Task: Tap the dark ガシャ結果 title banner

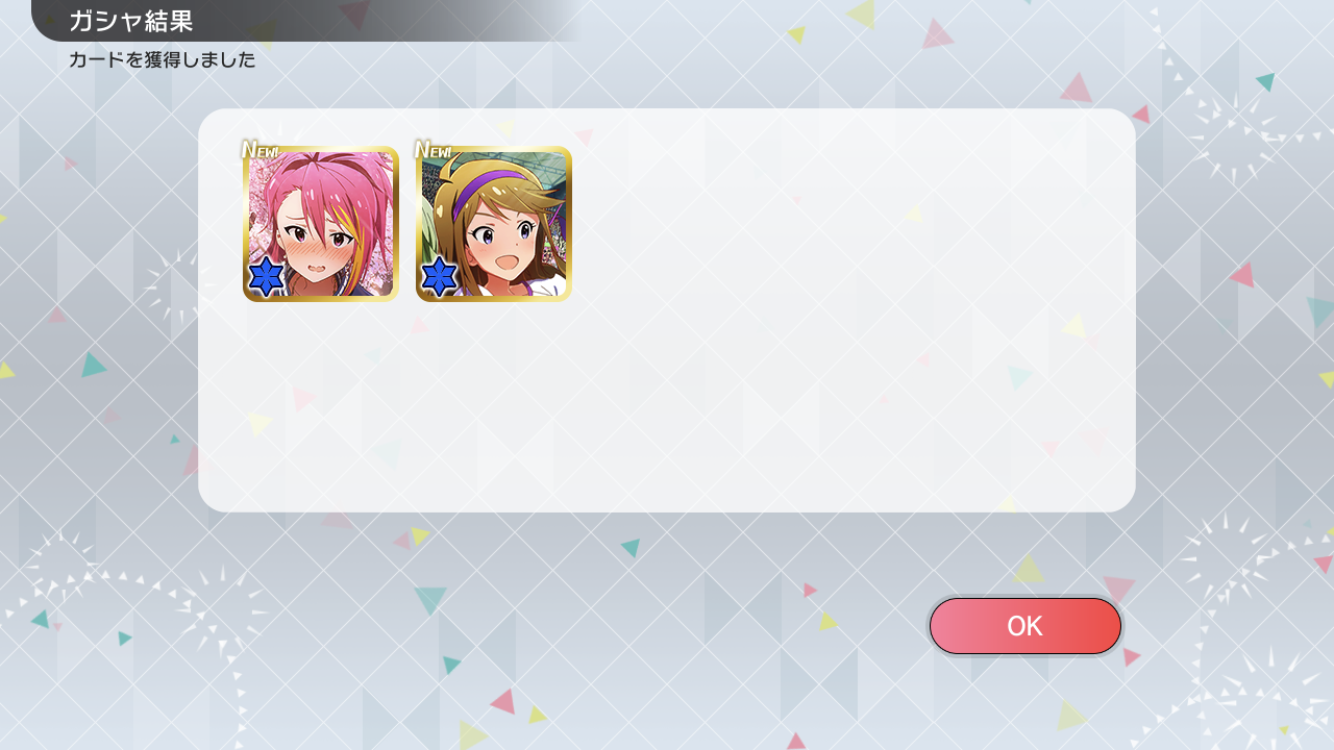Action: (x=300, y=21)
